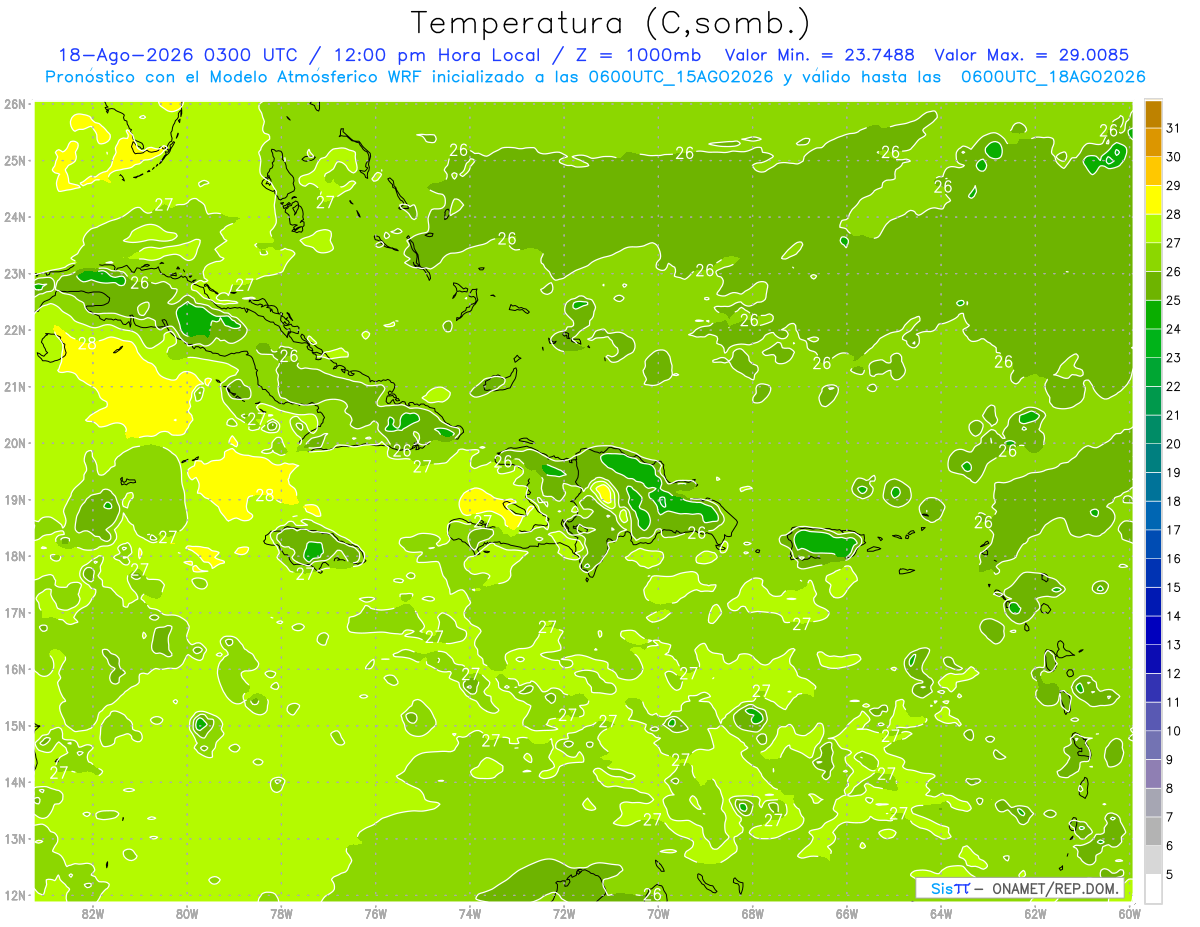This screenshot has width=1200, height=927.
Task: Click the legend swatch between 24 and 25
Action: pos(1153,315)
